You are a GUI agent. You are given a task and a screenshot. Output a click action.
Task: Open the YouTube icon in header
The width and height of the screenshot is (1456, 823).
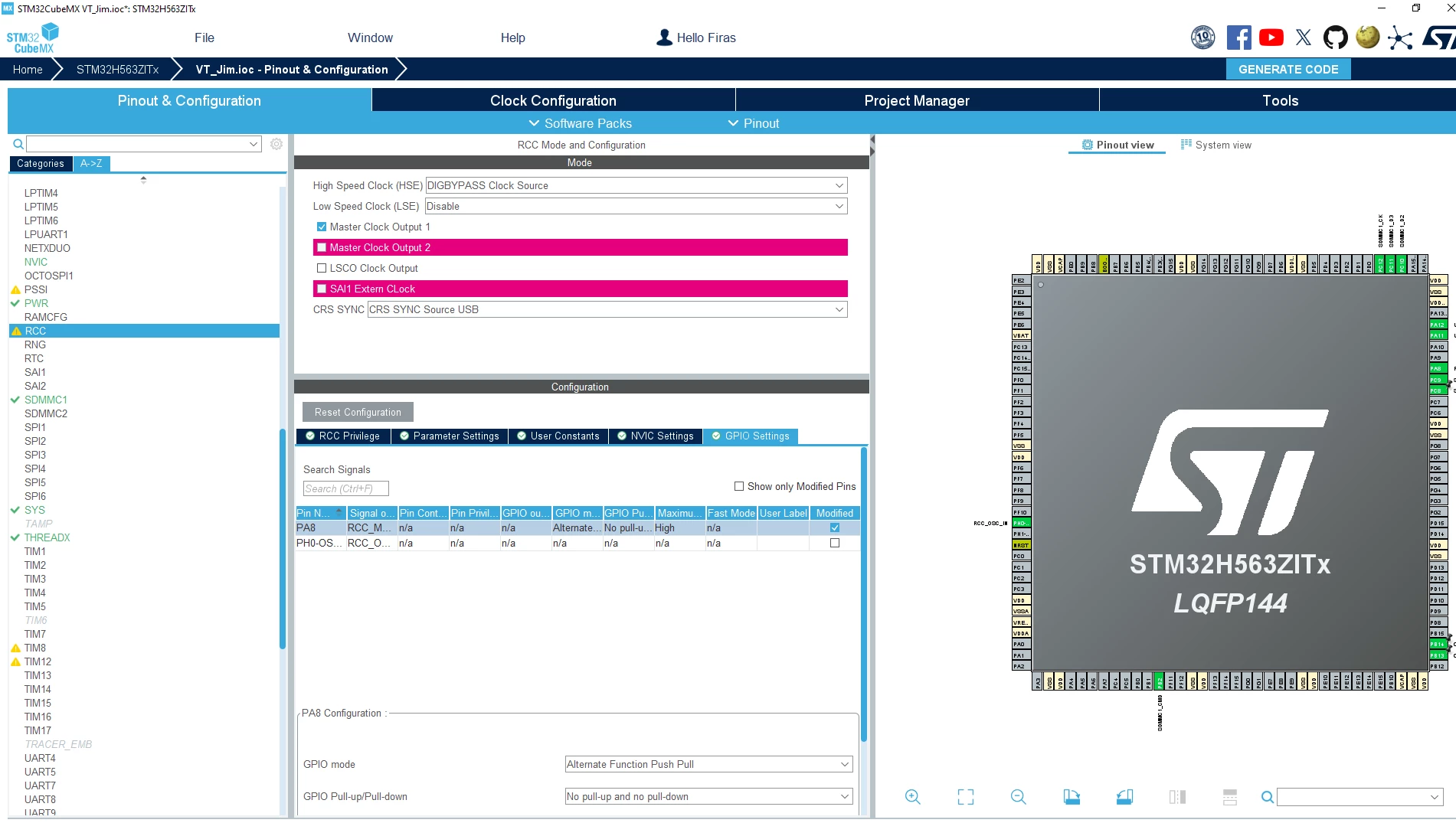coord(1271,38)
